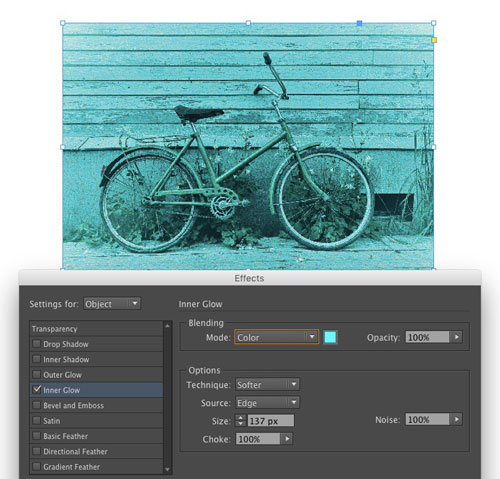Enable the Gradient Feather checkbox

[x=37, y=466]
